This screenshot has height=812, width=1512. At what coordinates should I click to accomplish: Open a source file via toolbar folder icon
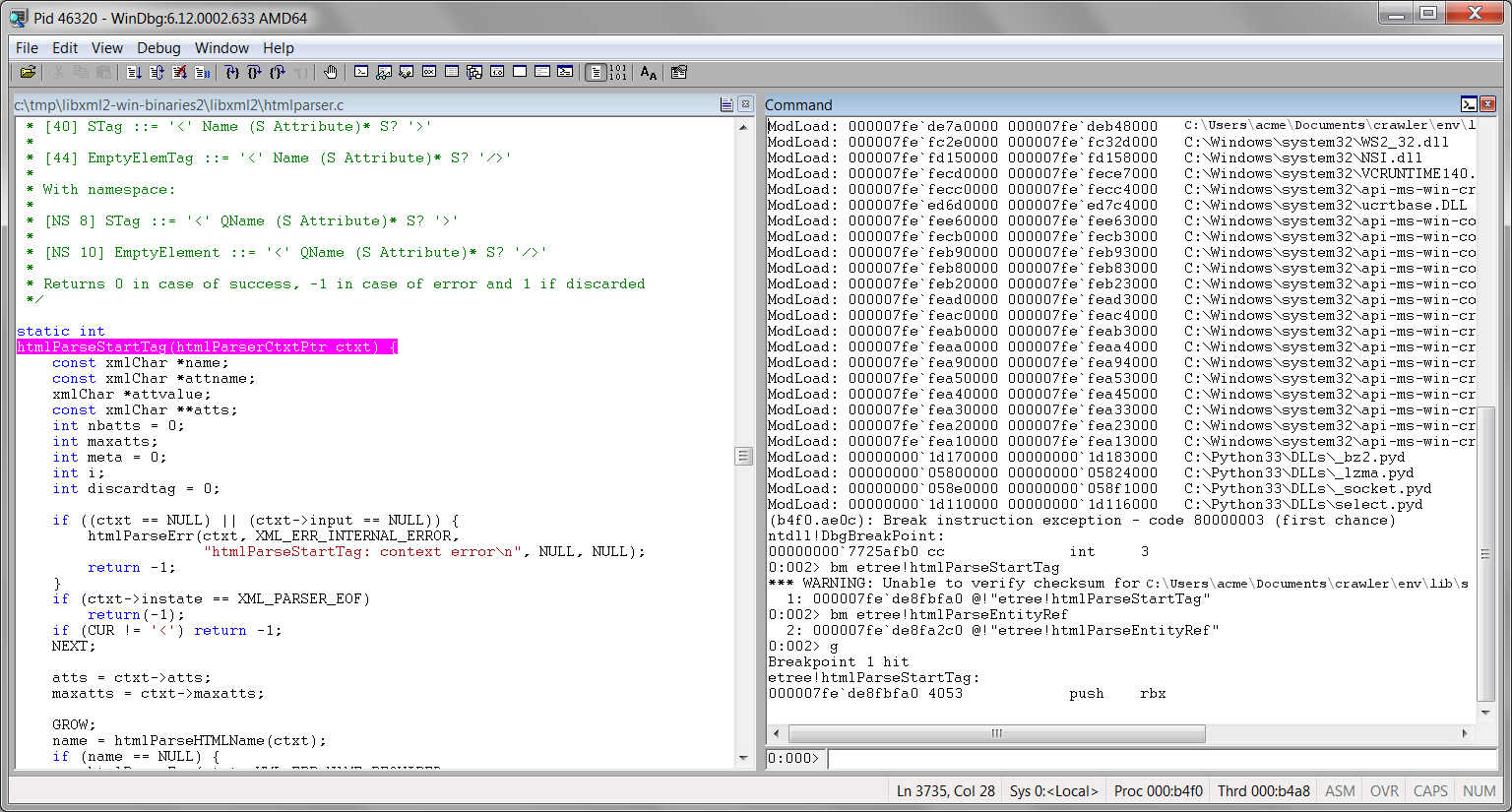click(28, 72)
